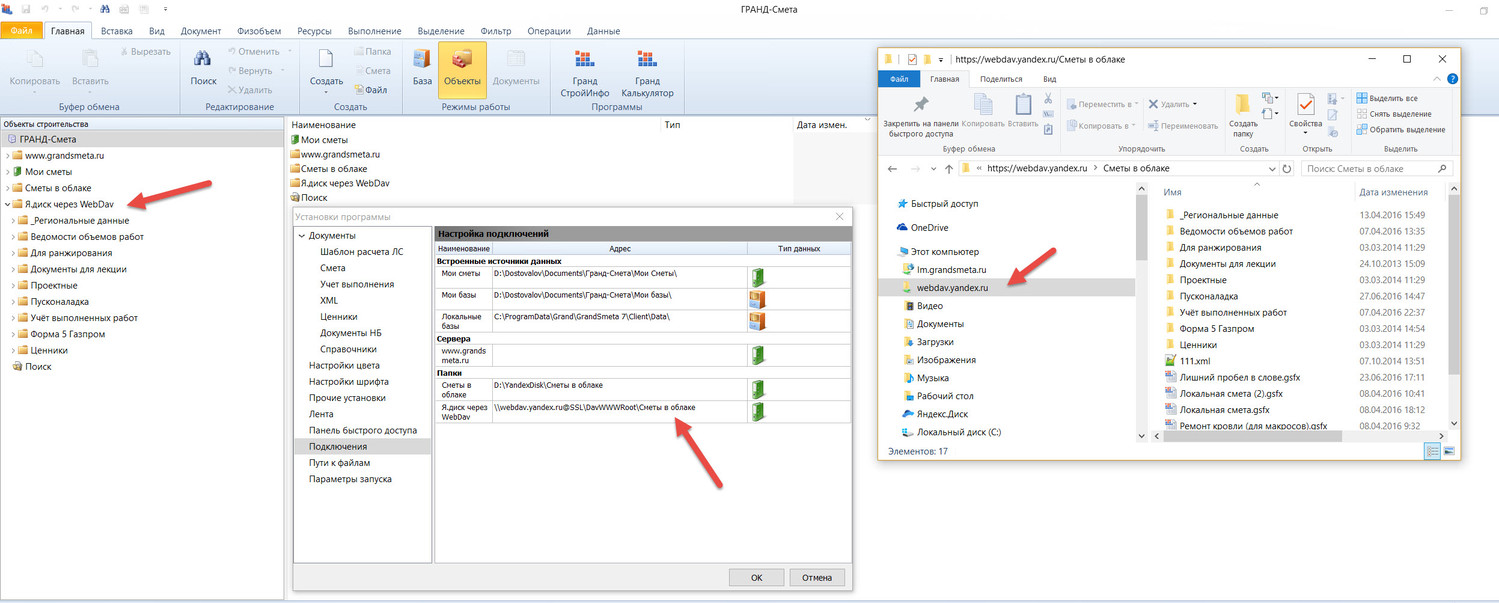Switch Explorer to large icons view

tap(1448, 452)
